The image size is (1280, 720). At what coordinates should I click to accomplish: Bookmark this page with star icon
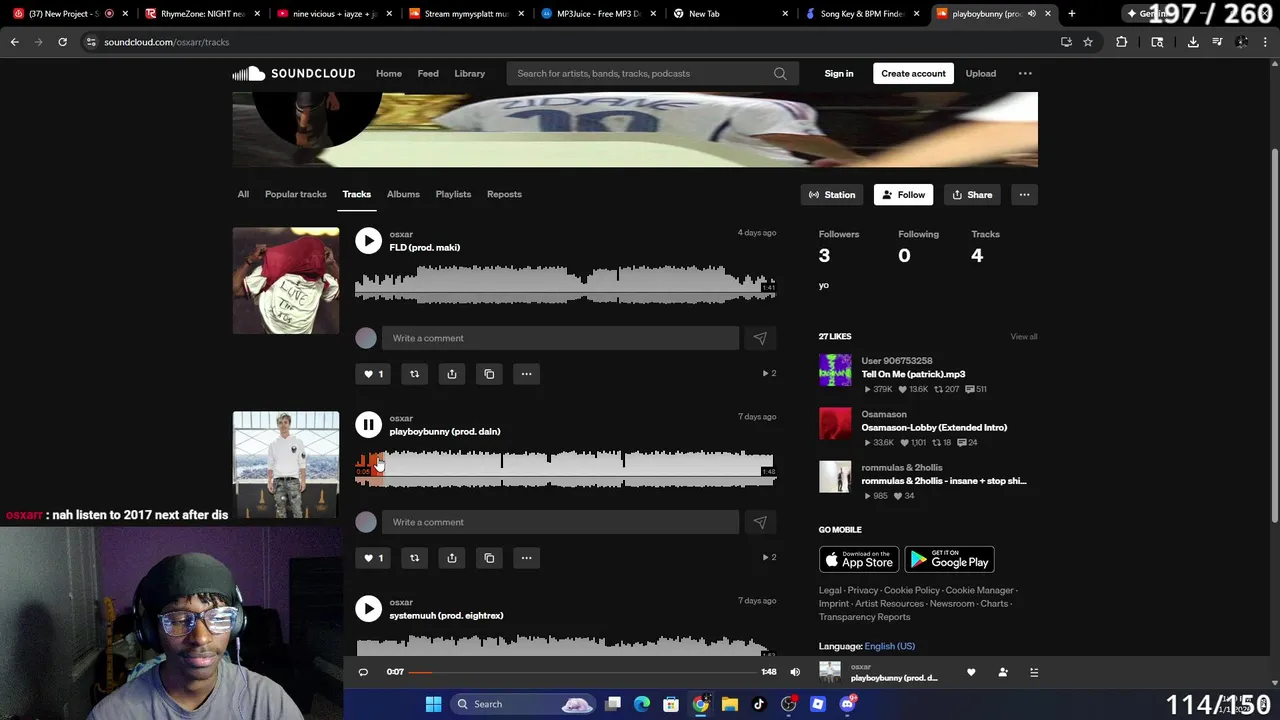pyautogui.click(x=1088, y=42)
